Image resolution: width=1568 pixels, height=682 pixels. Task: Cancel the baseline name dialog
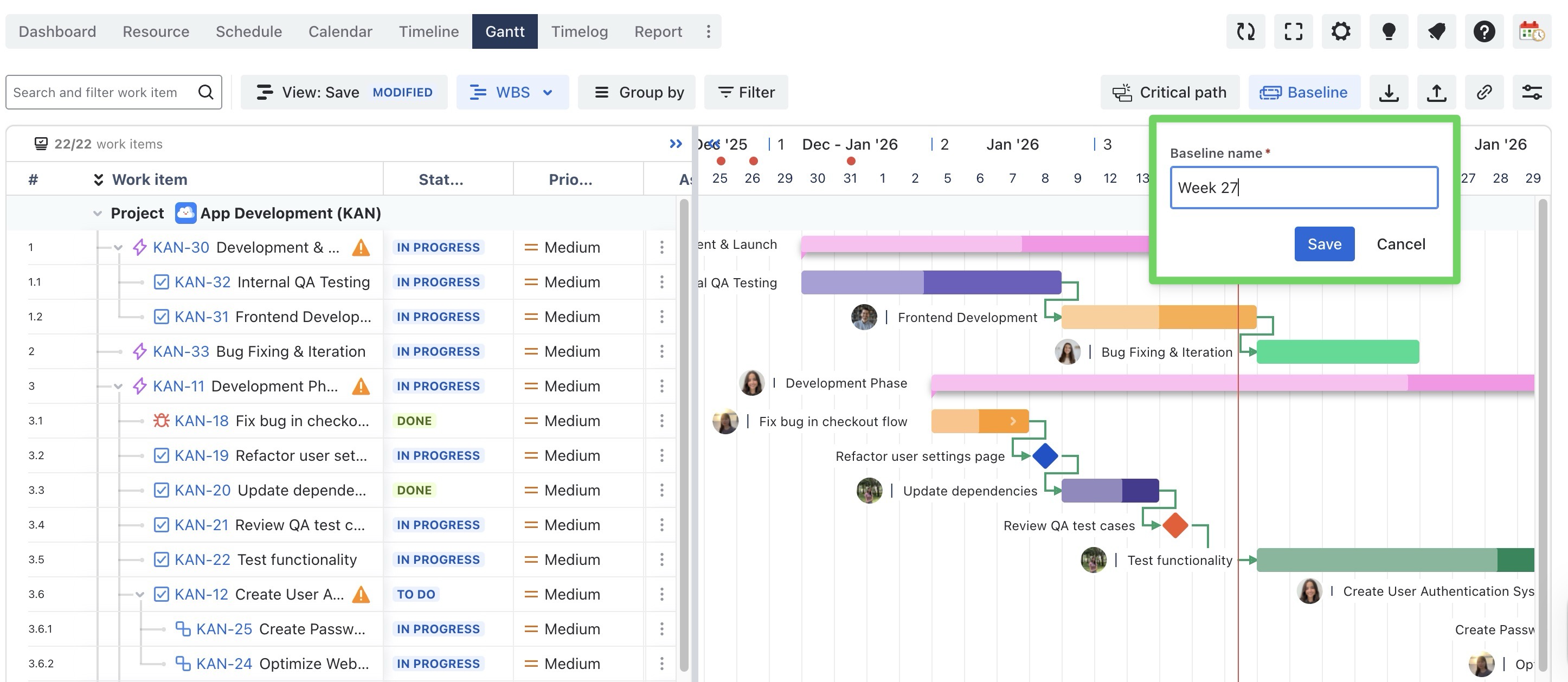(x=1400, y=244)
